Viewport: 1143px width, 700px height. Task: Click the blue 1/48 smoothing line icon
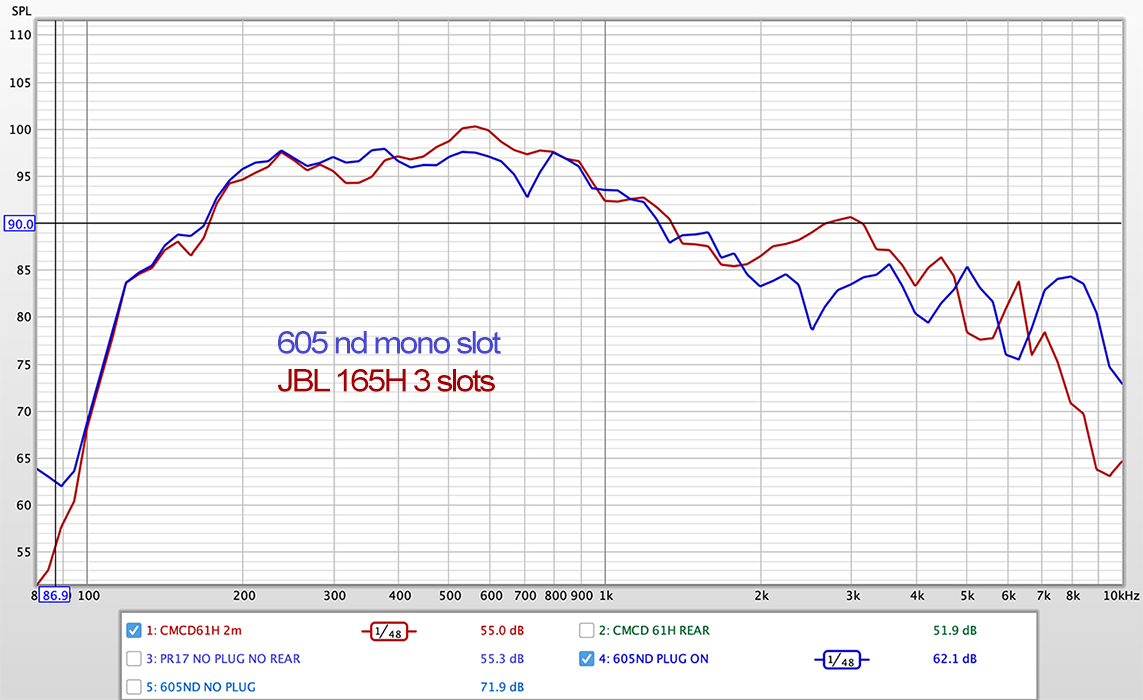click(842, 660)
